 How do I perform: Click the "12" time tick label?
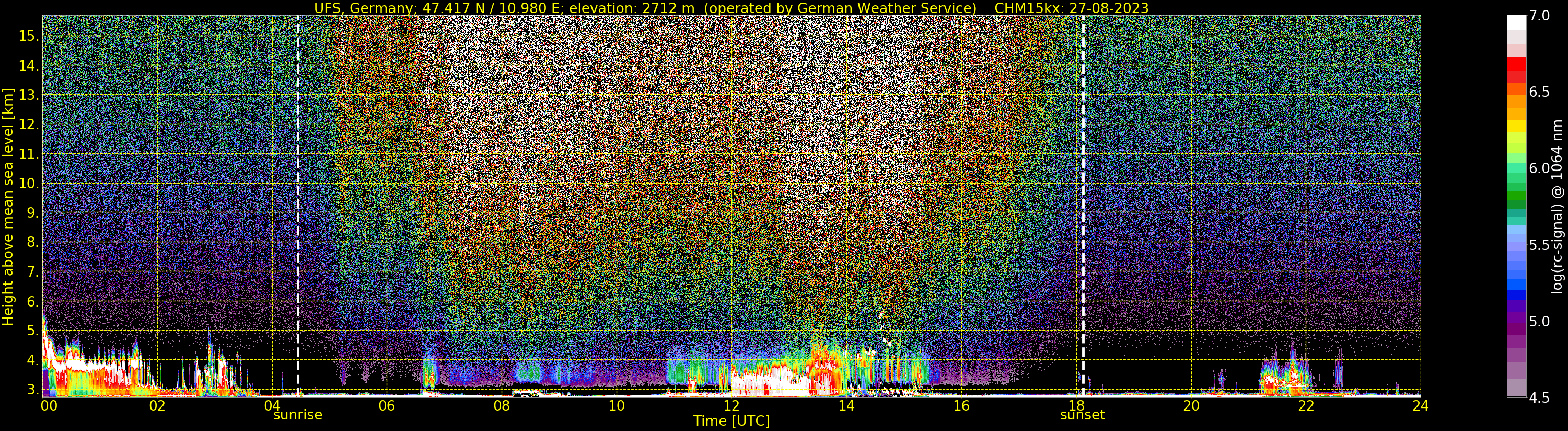(x=731, y=405)
